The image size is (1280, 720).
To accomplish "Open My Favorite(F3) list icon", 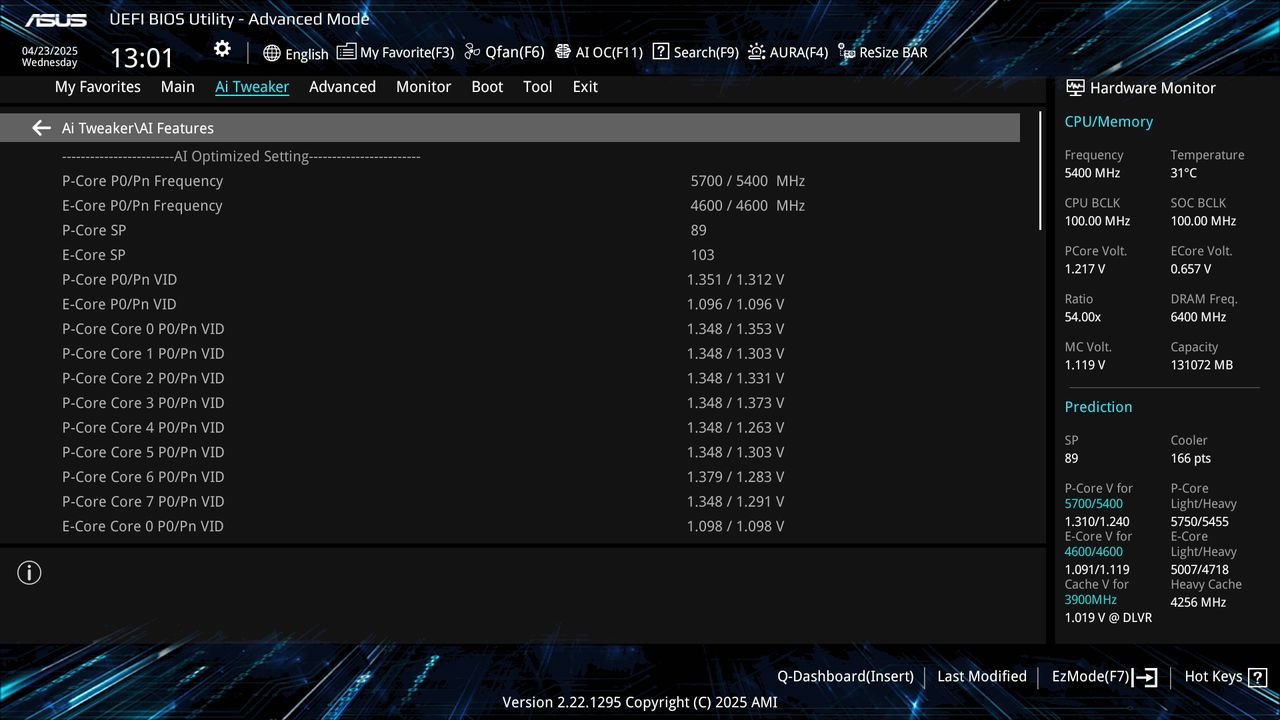I will coord(346,51).
